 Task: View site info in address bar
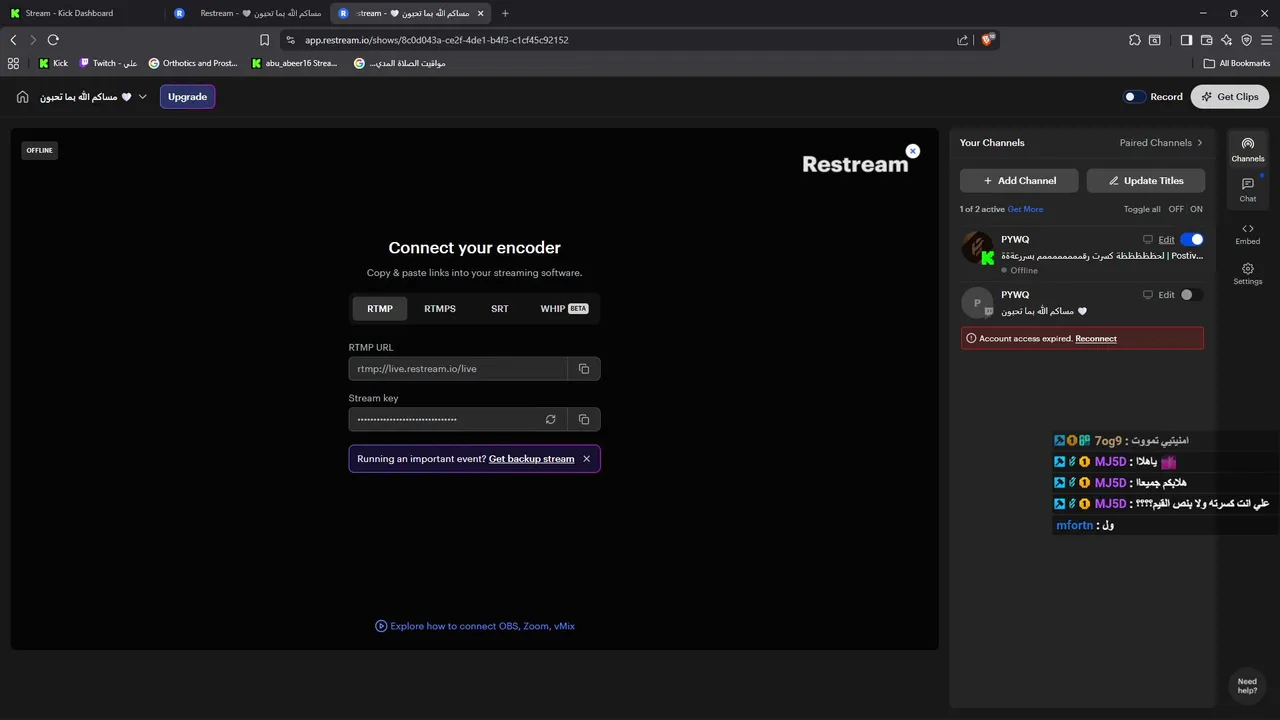tap(290, 40)
